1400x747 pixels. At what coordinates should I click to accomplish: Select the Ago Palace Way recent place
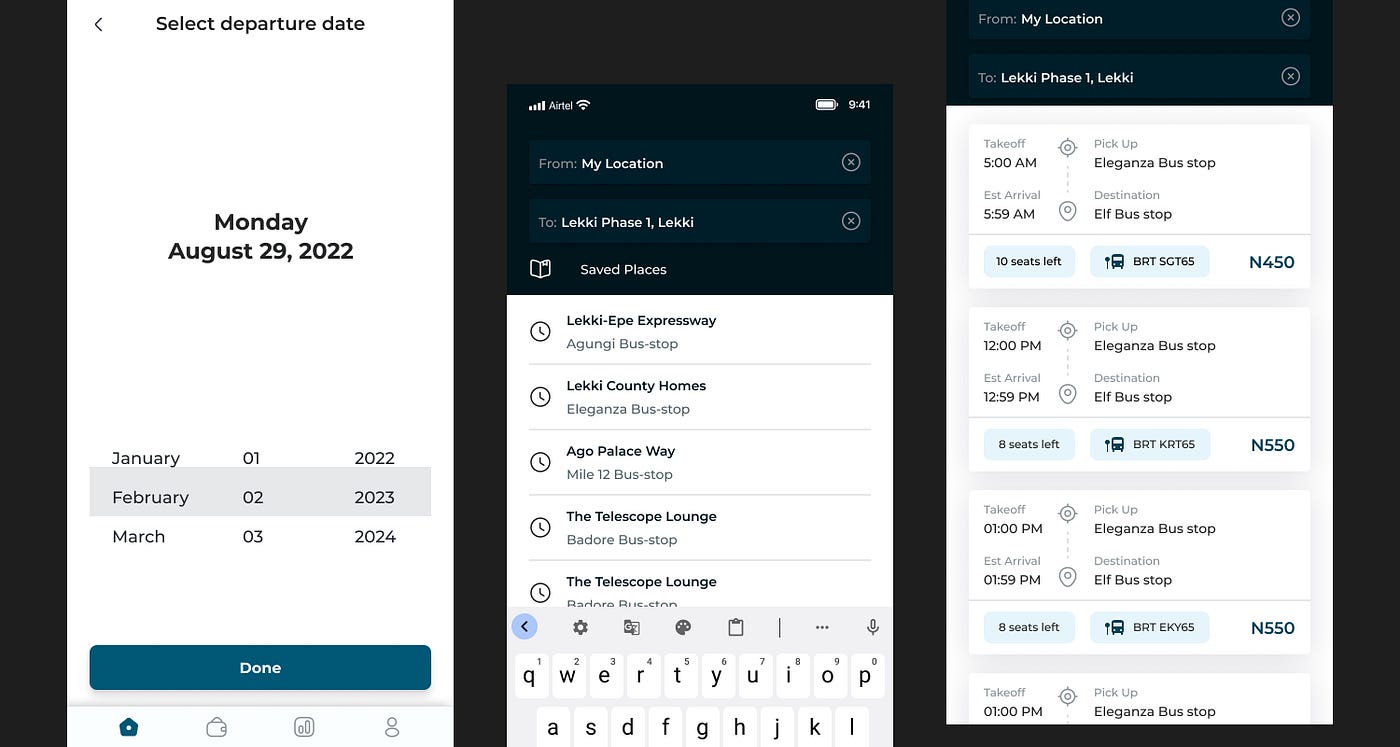pos(700,462)
